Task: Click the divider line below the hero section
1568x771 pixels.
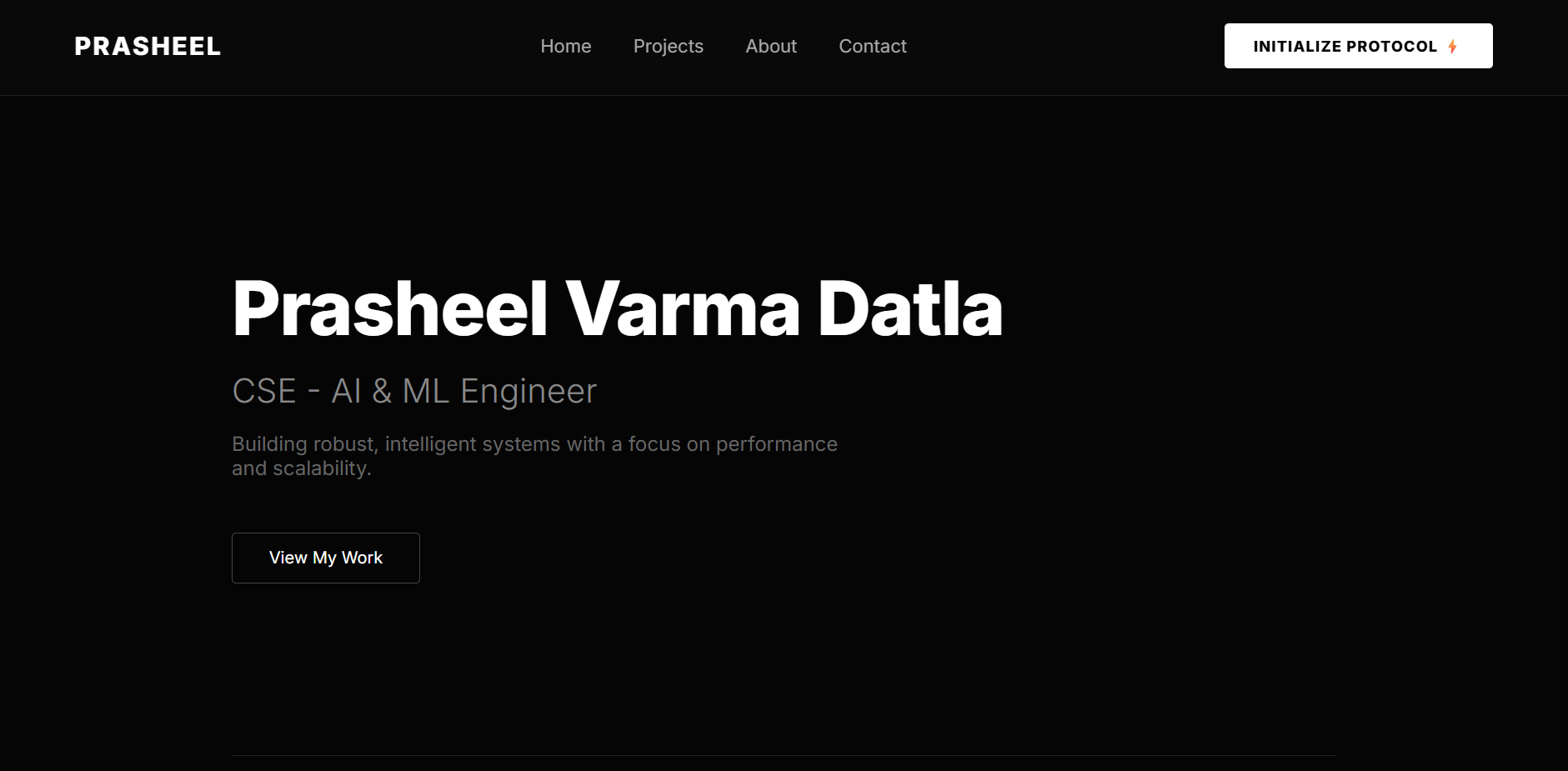Action: (x=784, y=757)
